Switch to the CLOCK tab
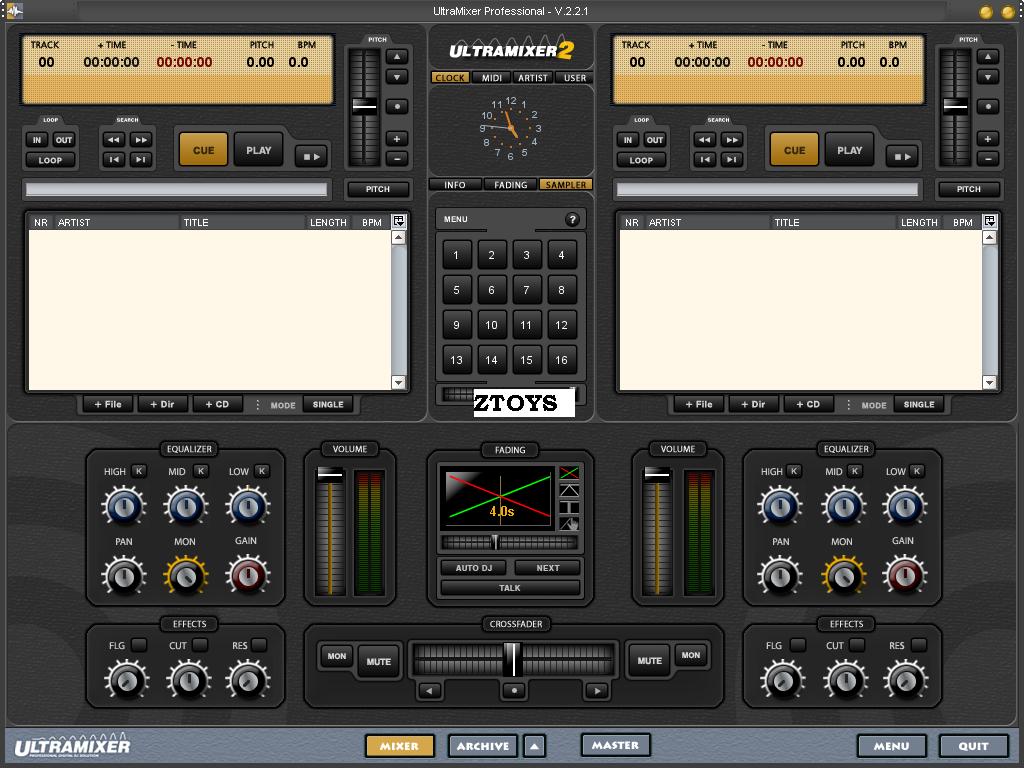 coord(450,78)
